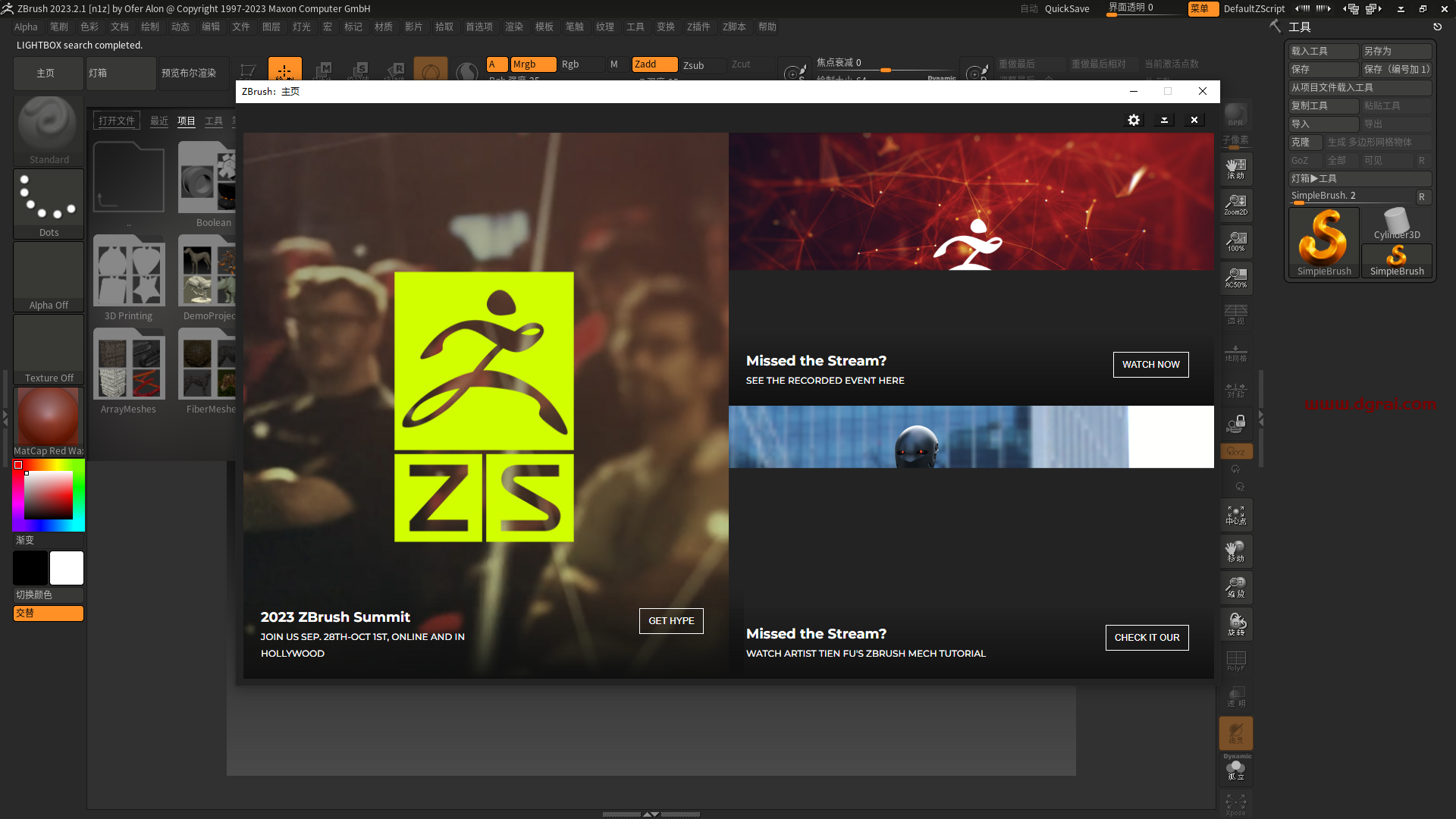
Task: Click the 另存为 (Save As) button
Action: click(1396, 51)
